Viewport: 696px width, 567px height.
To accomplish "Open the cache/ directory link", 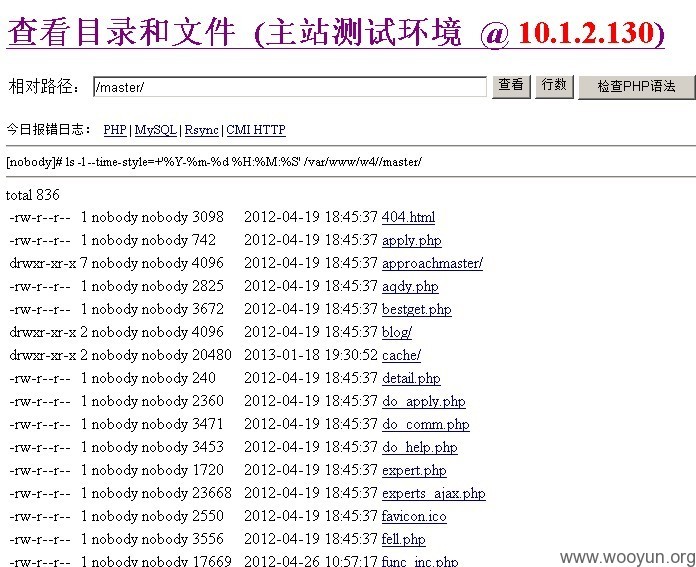I will 401,356.
